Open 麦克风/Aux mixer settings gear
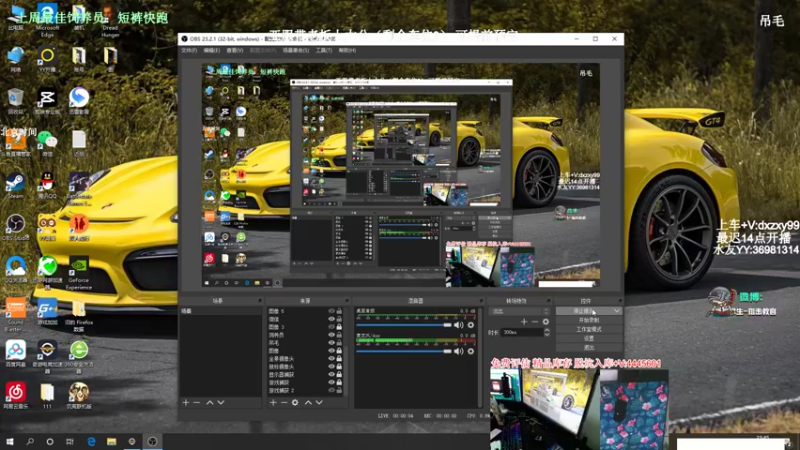This screenshot has width=800, height=450. click(470, 351)
